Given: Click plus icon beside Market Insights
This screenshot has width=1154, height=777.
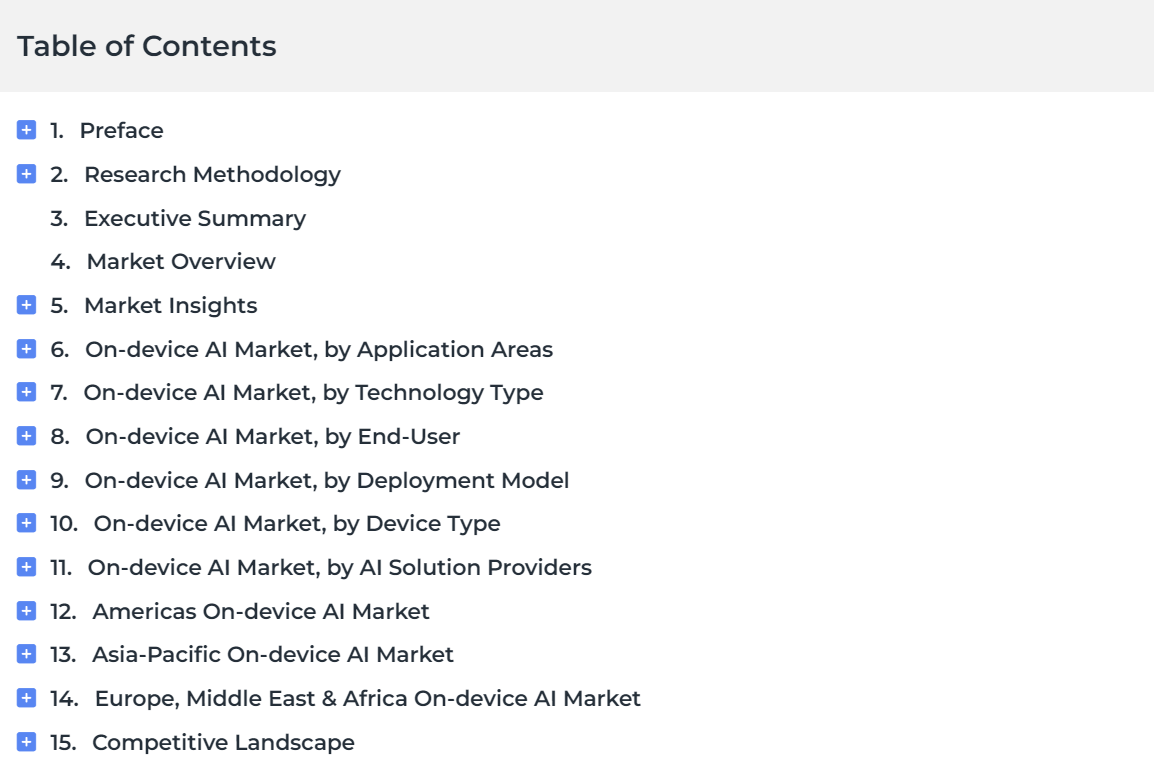Looking at the screenshot, I should tap(27, 305).
